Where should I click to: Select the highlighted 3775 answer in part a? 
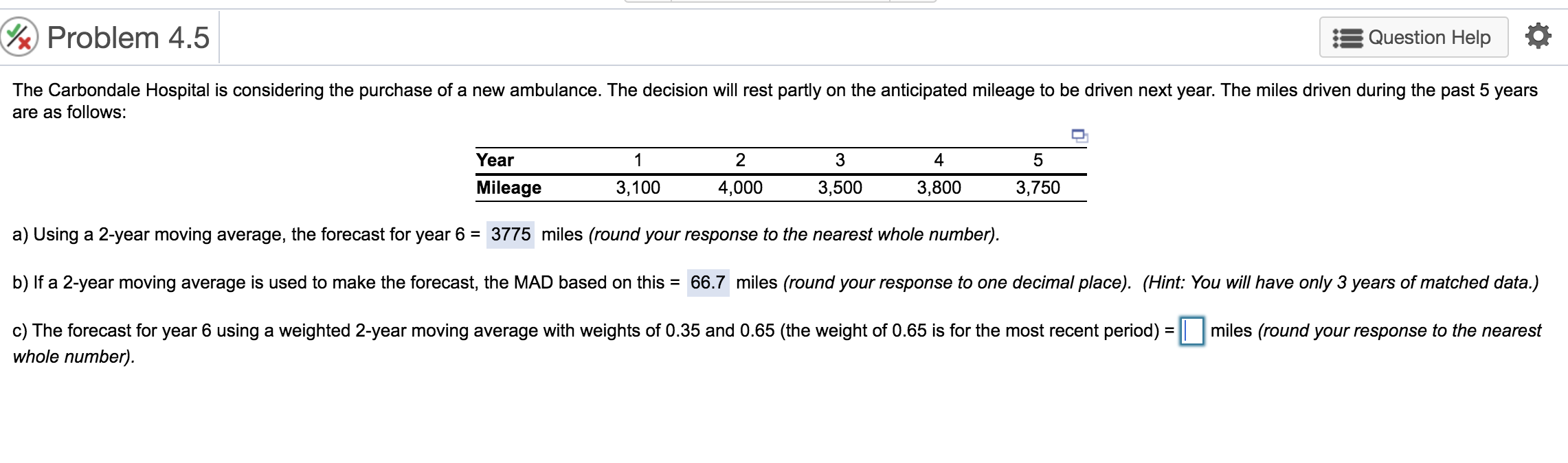[x=510, y=233]
